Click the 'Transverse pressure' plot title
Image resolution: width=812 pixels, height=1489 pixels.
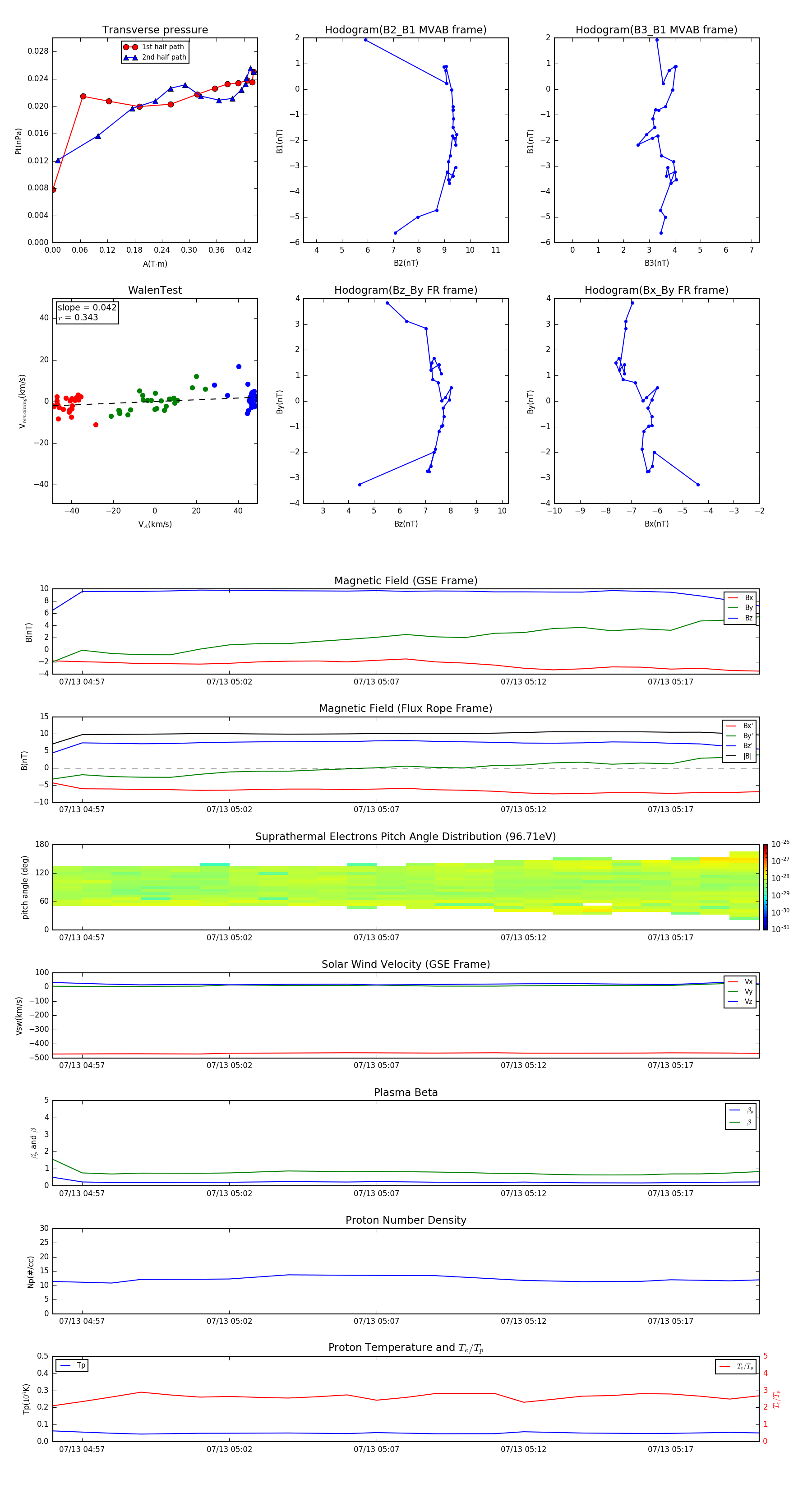pyautogui.click(x=155, y=30)
